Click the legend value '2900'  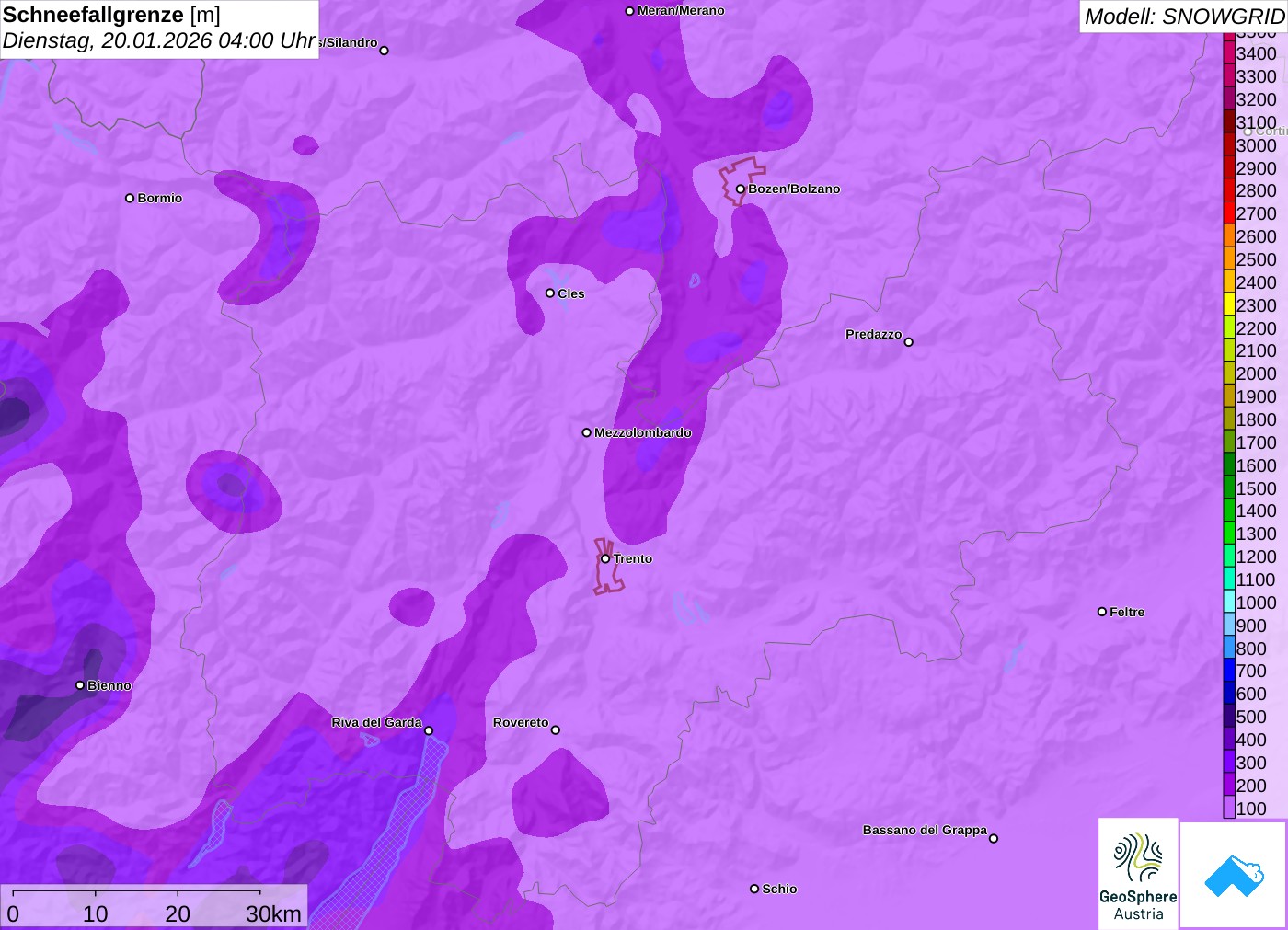click(1256, 168)
